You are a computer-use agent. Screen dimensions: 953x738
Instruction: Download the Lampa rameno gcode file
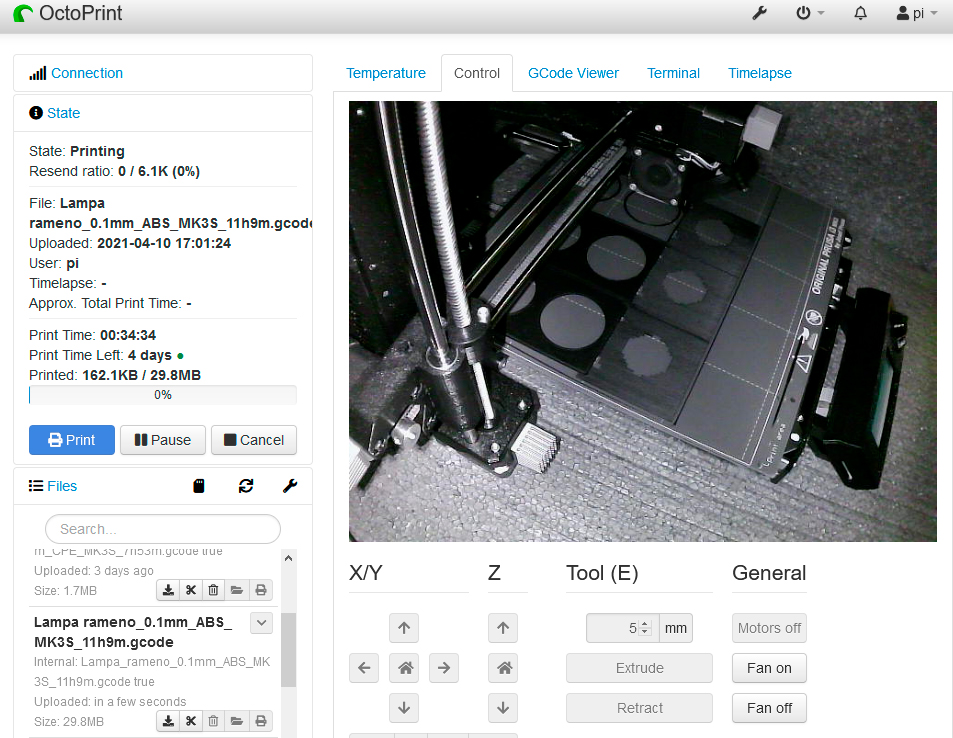[169, 721]
